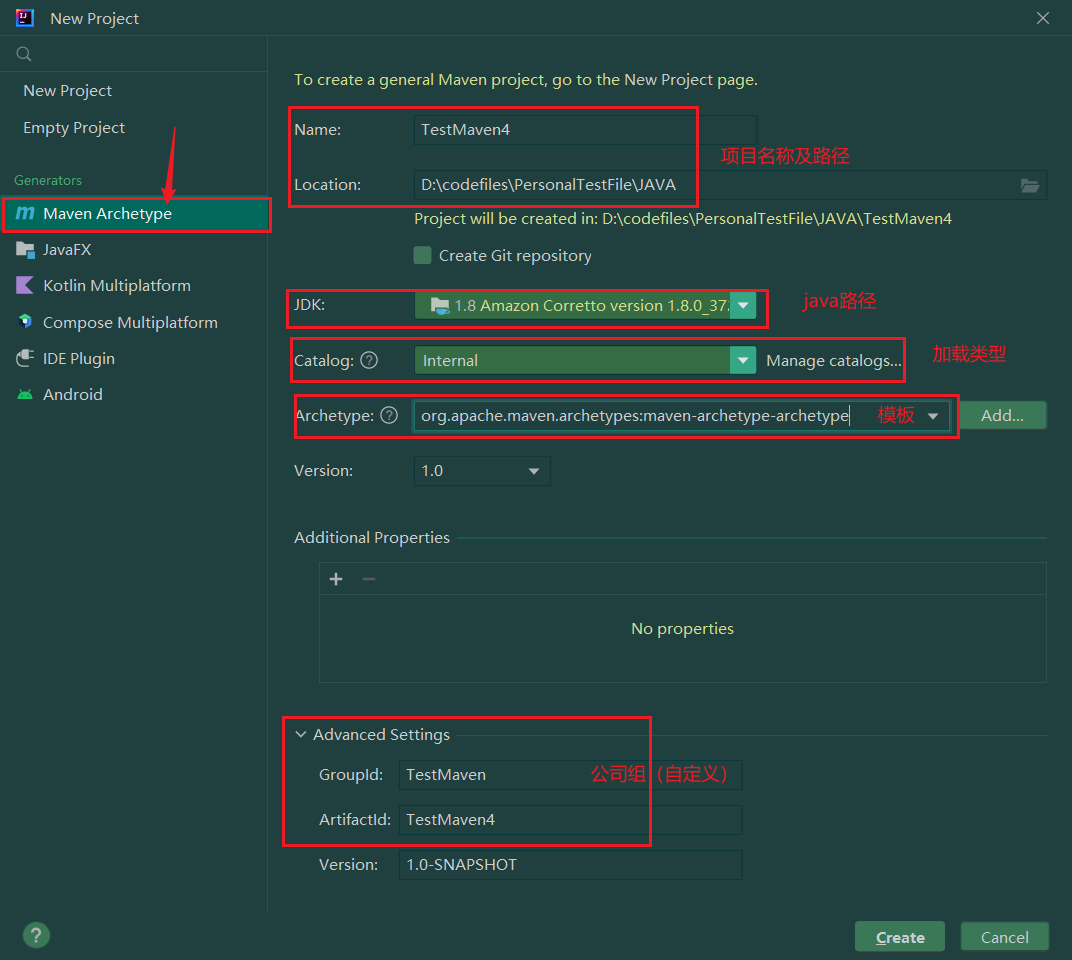The image size is (1072, 960).
Task: Click the search magnifier icon
Action: point(24,54)
